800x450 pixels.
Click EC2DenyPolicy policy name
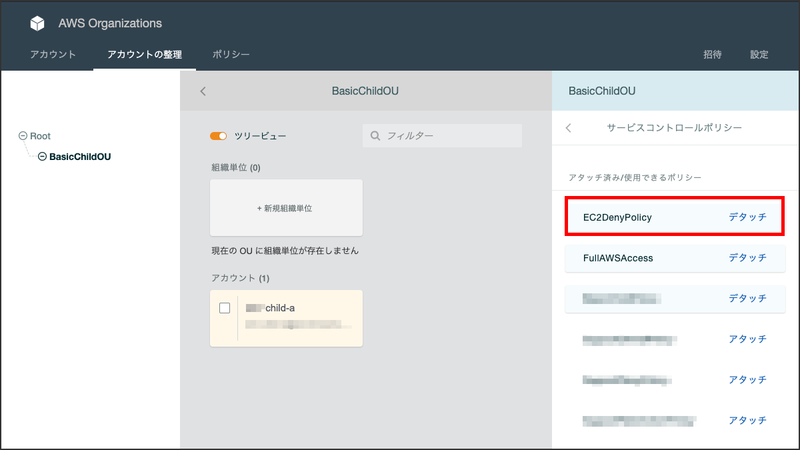pos(617,217)
